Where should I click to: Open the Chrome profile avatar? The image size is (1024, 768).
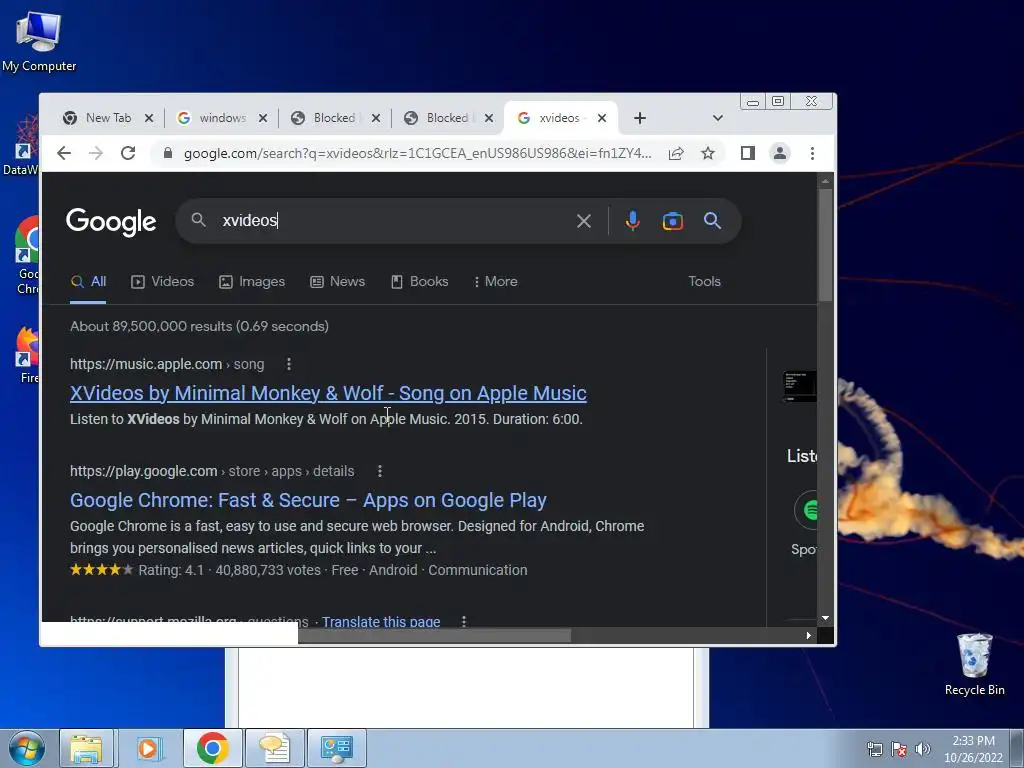(780, 153)
